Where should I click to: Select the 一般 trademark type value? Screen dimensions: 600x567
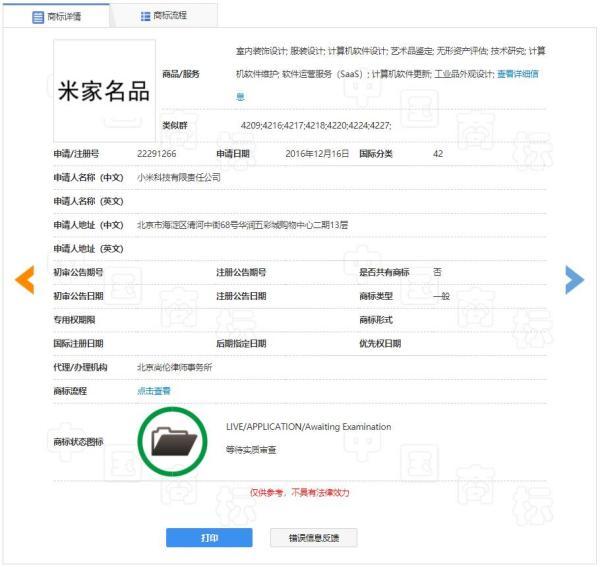pyautogui.click(x=441, y=296)
